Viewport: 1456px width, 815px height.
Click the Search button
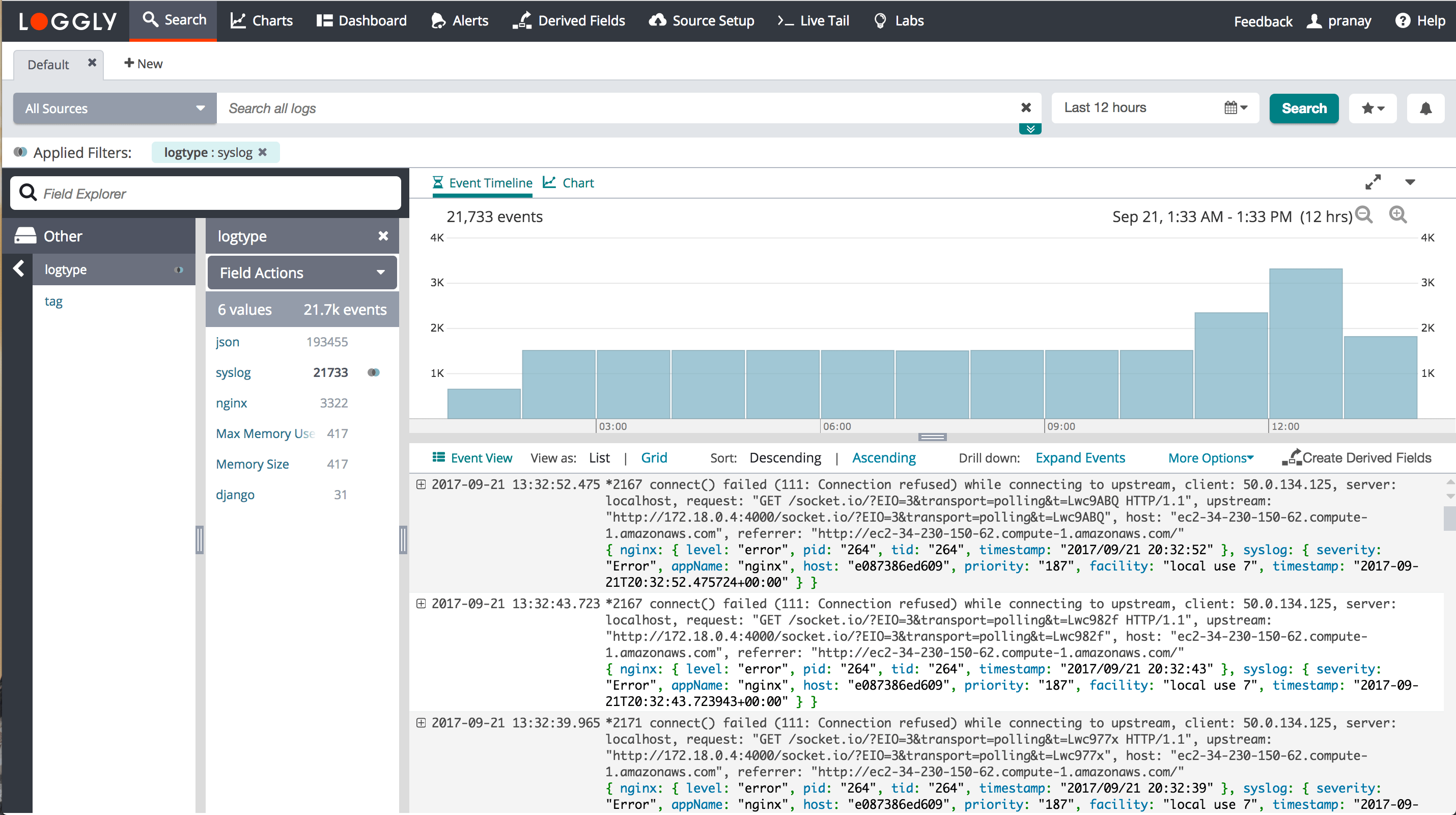[1303, 108]
